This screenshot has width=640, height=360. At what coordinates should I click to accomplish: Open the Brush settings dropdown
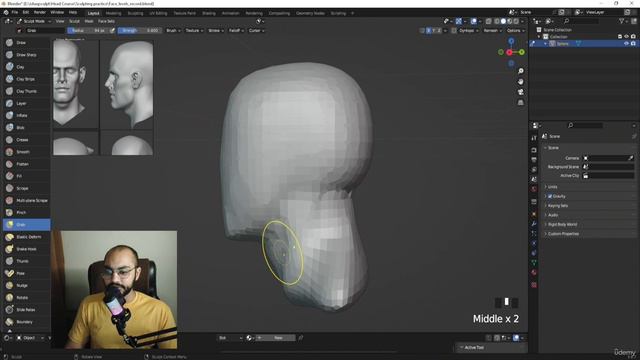pyautogui.click(x=173, y=31)
